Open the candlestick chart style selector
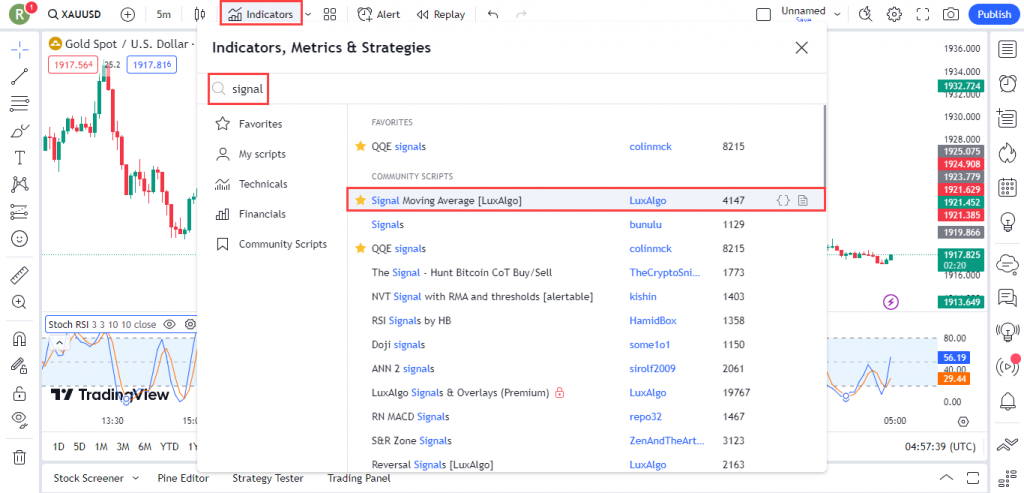This screenshot has height=493, width=1024. (199, 14)
